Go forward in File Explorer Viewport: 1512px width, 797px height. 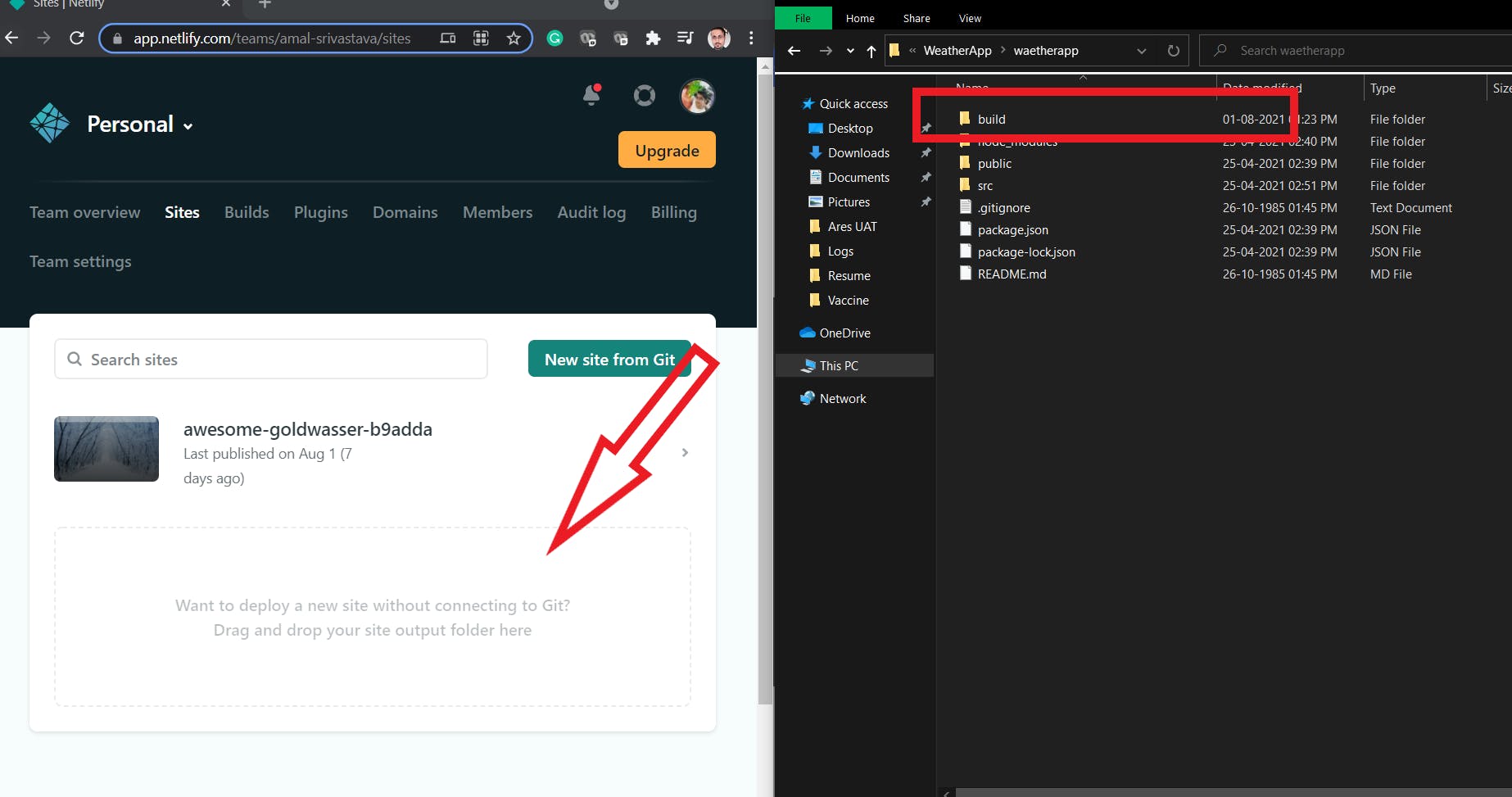click(826, 51)
